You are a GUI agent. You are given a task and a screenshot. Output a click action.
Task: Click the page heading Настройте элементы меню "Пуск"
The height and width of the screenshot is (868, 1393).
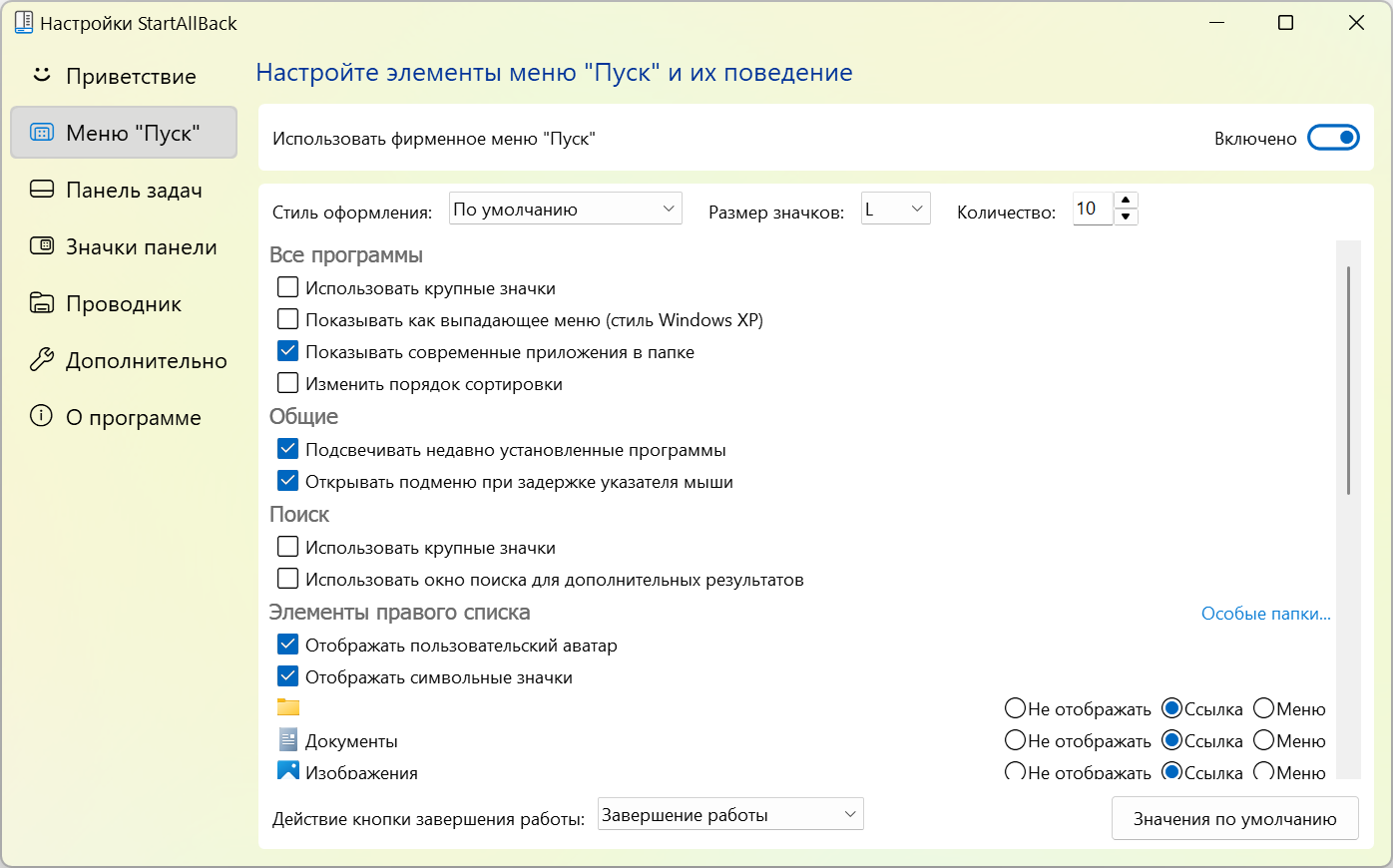(x=555, y=73)
